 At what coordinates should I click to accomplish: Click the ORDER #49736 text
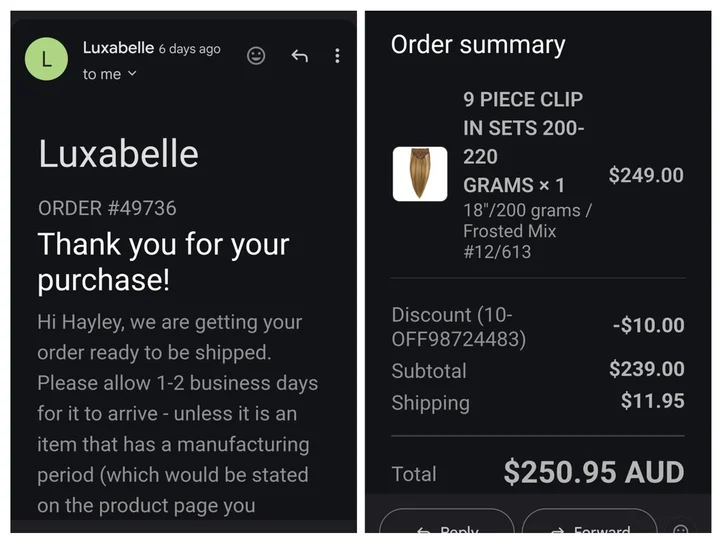(x=107, y=208)
